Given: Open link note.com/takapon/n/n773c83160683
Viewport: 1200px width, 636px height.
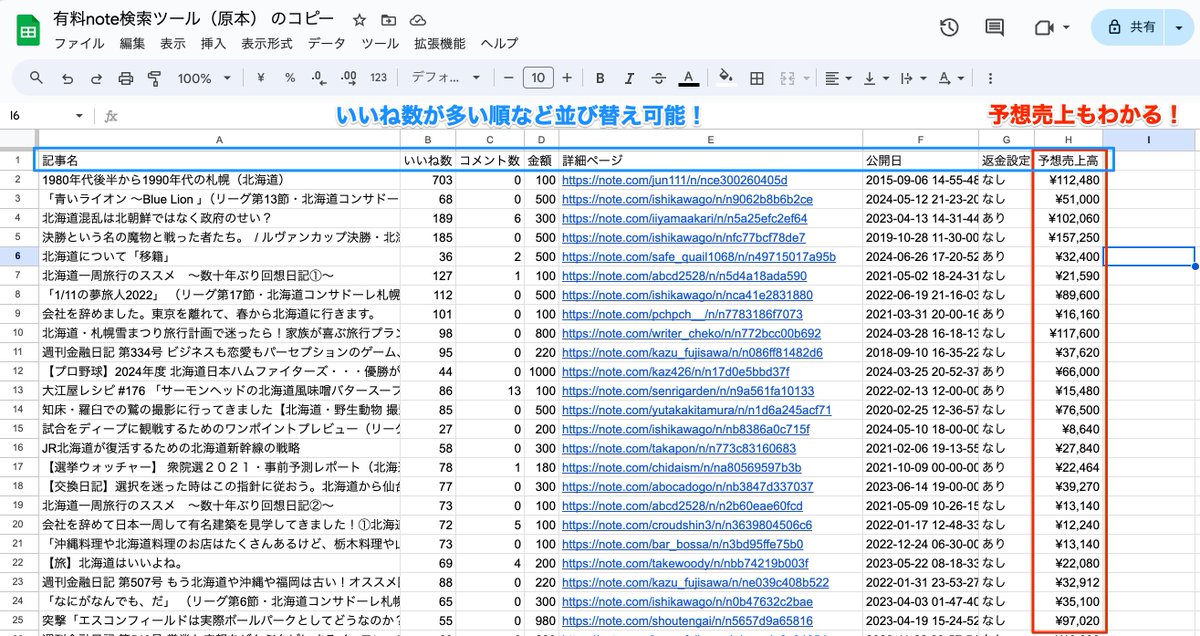Looking at the screenshot, I should 678,447.
